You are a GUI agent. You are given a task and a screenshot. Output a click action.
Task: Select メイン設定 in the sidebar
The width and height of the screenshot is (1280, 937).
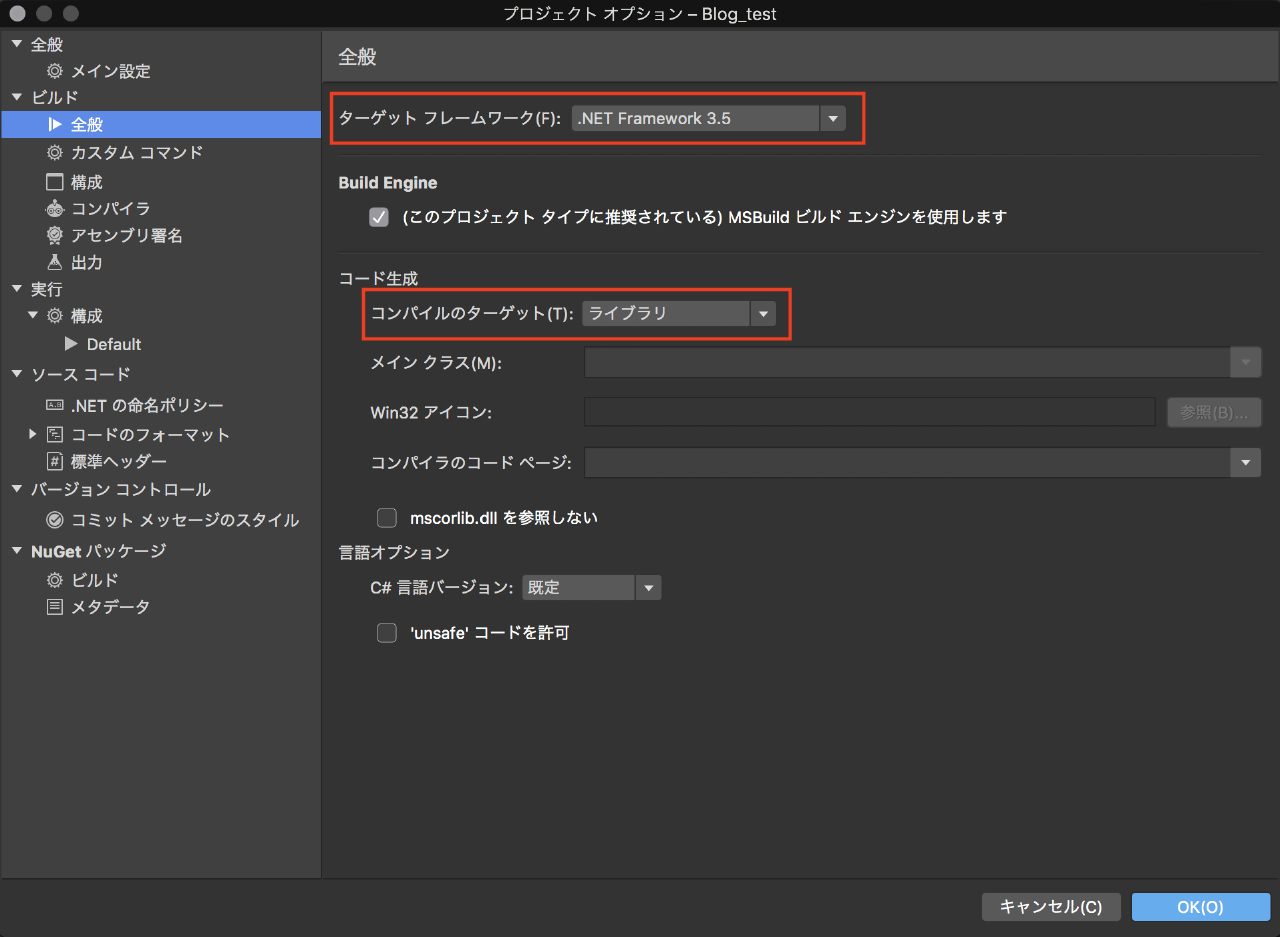pyautogui.click(x=110, y=71)
